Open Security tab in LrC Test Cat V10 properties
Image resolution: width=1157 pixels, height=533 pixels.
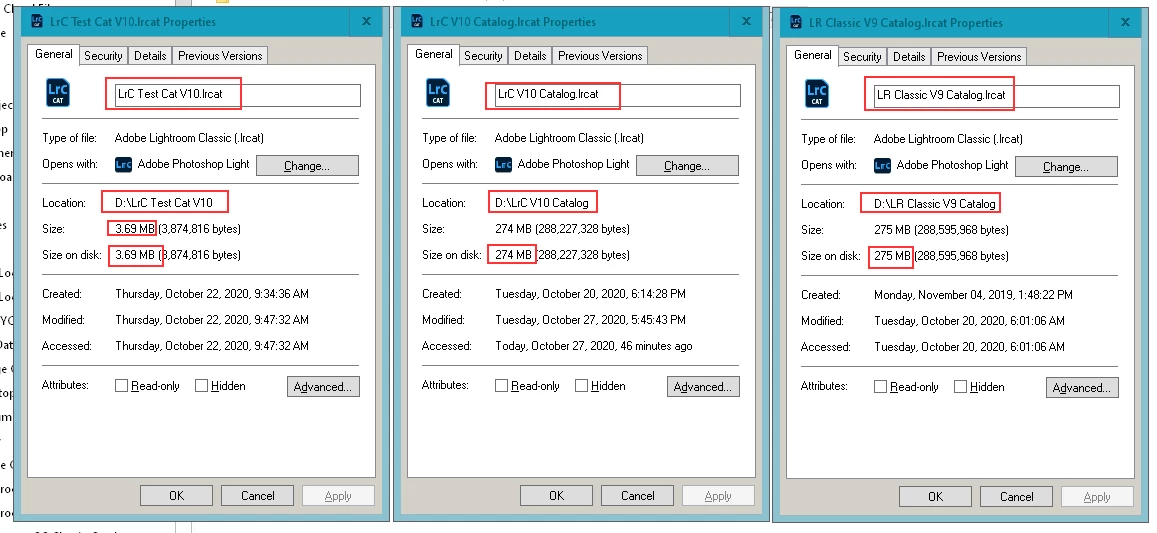point(103,56)
